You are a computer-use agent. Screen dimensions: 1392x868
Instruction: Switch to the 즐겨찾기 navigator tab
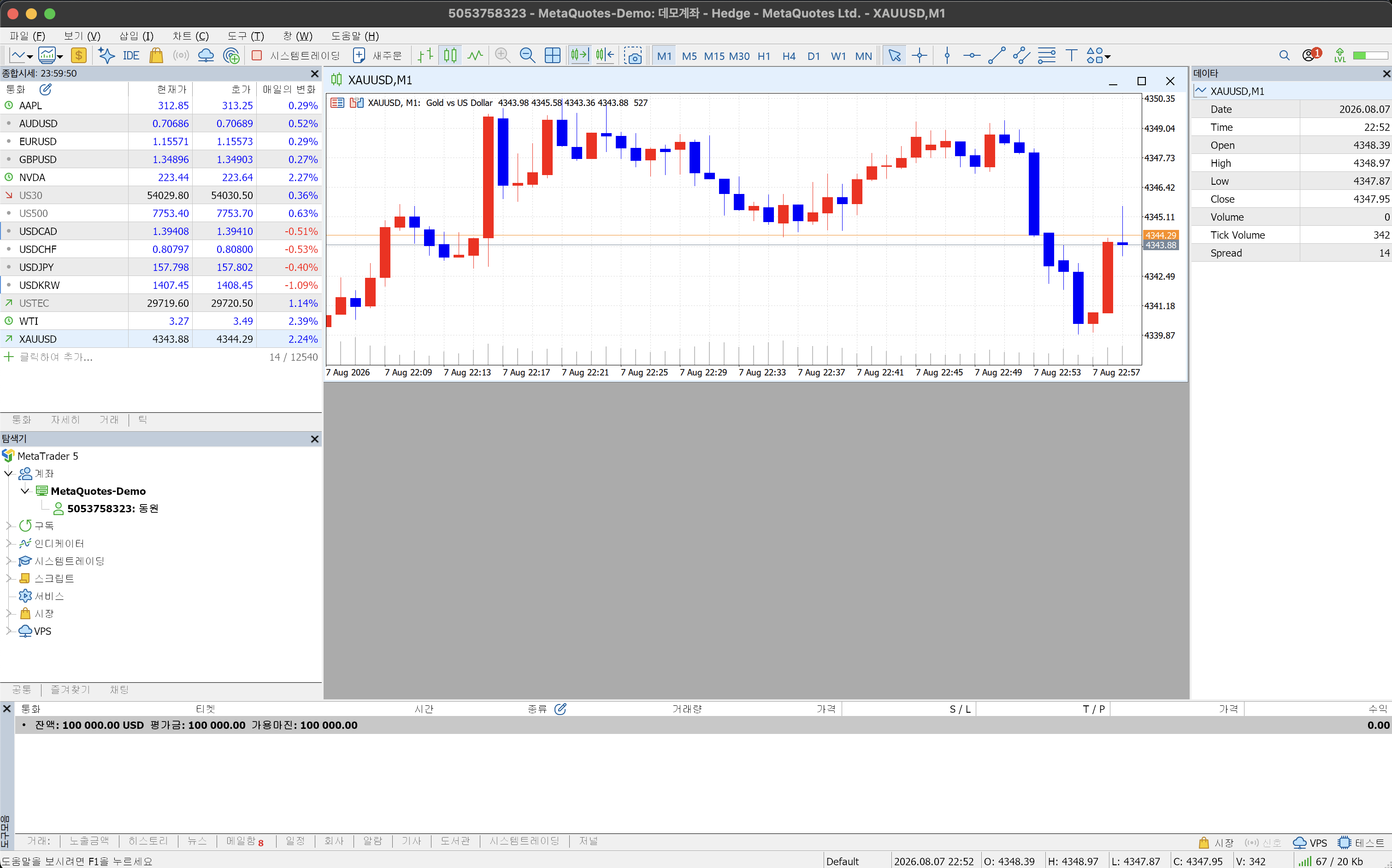click(70, 690)
